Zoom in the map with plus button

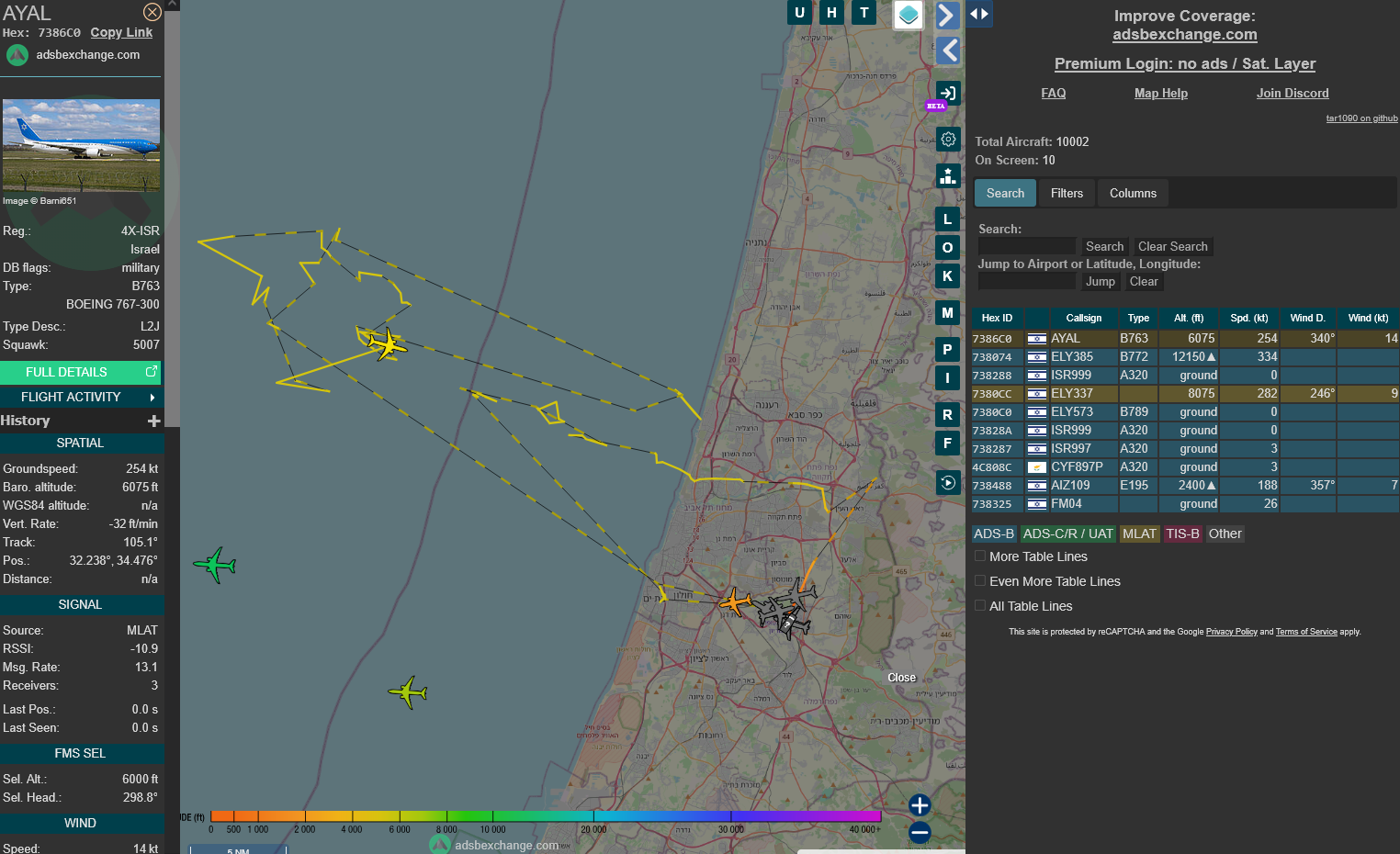point(920,805)
